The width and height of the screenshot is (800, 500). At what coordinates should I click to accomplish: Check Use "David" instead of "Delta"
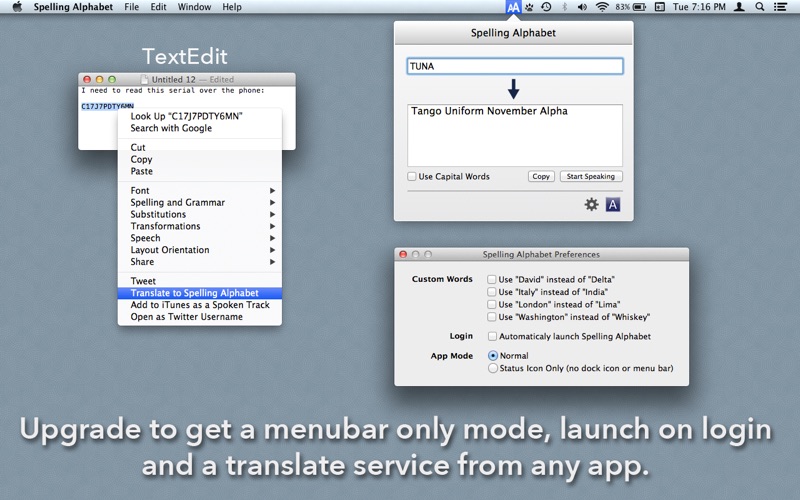[x=491, y=280]
